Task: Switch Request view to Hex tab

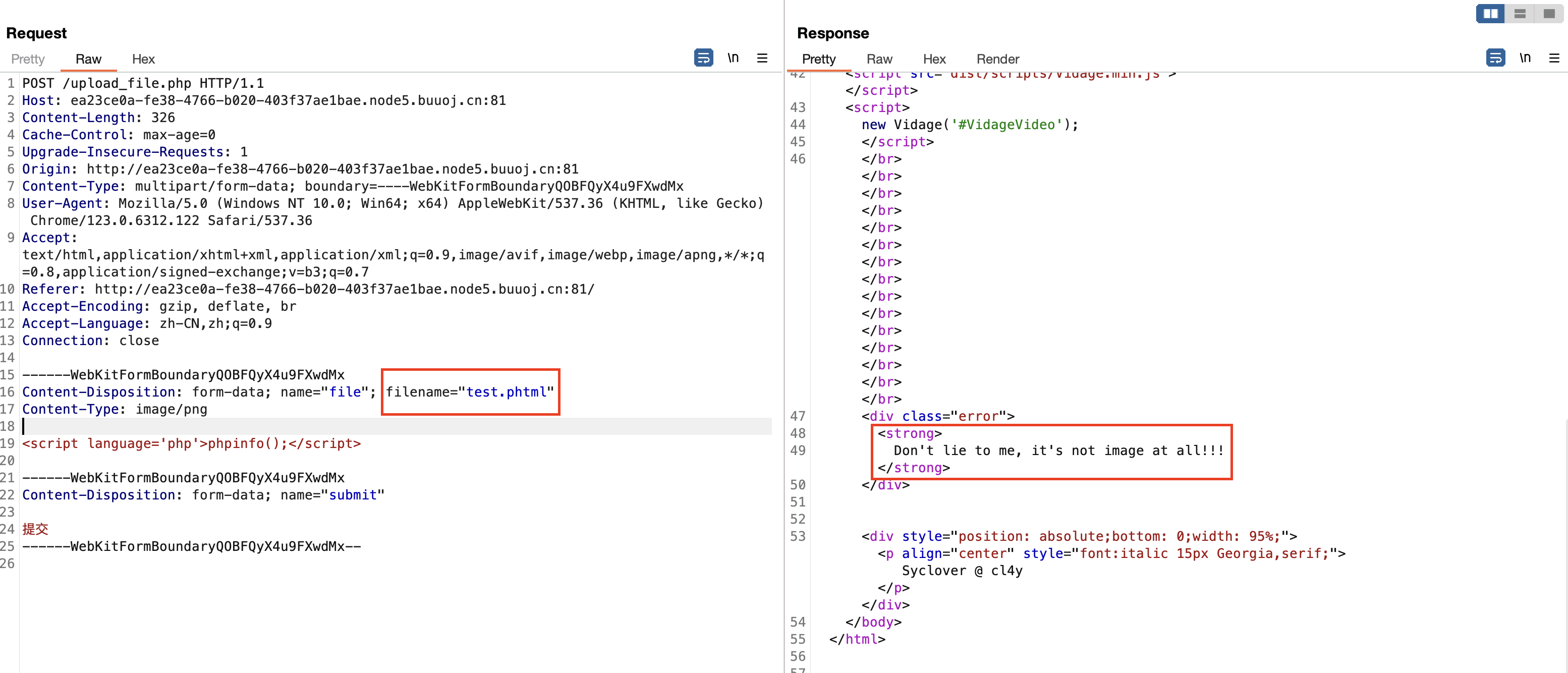Action: click(x=143, y=59)
